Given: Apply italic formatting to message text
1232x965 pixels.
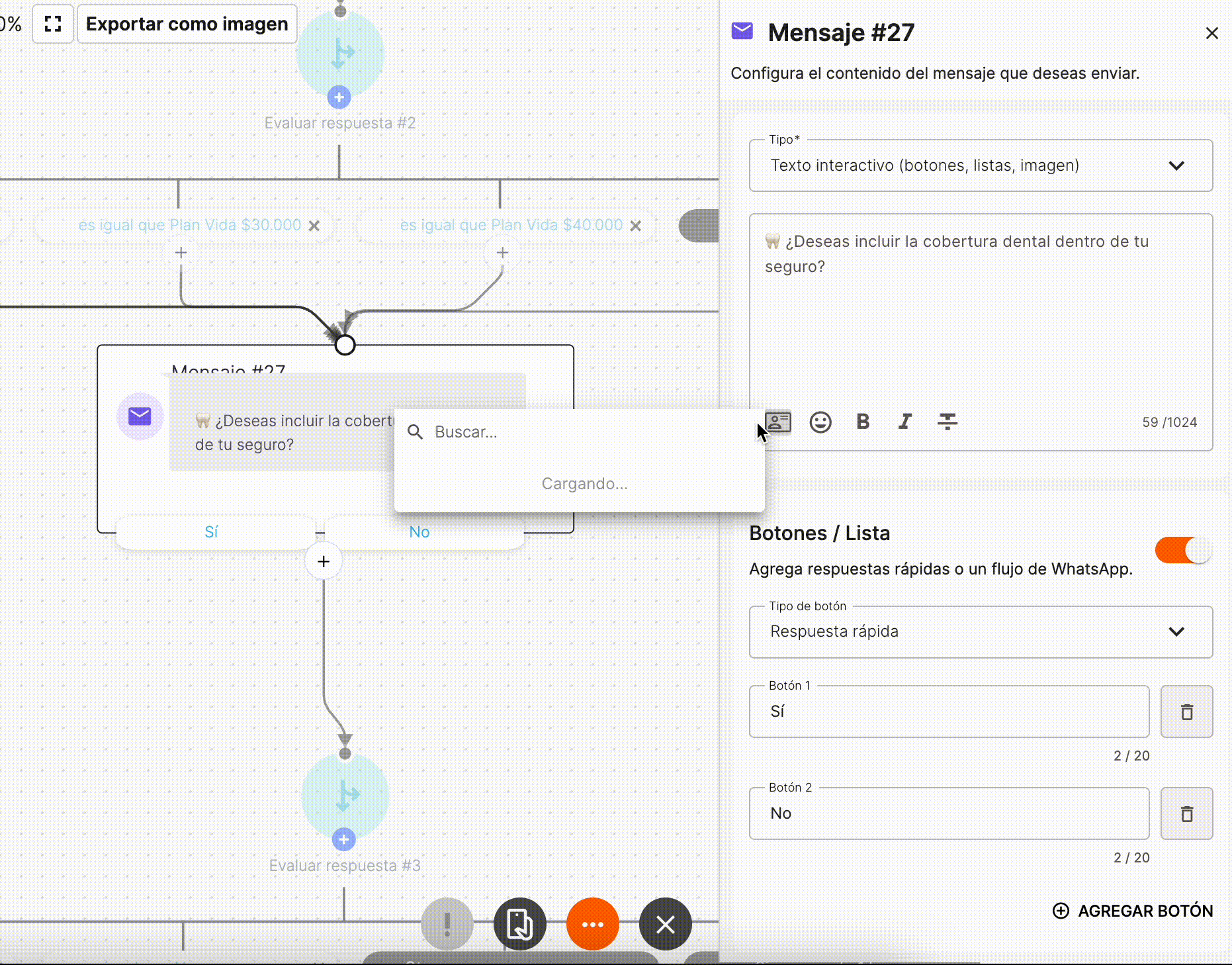Looking at the screenshot, I should 905,422.
